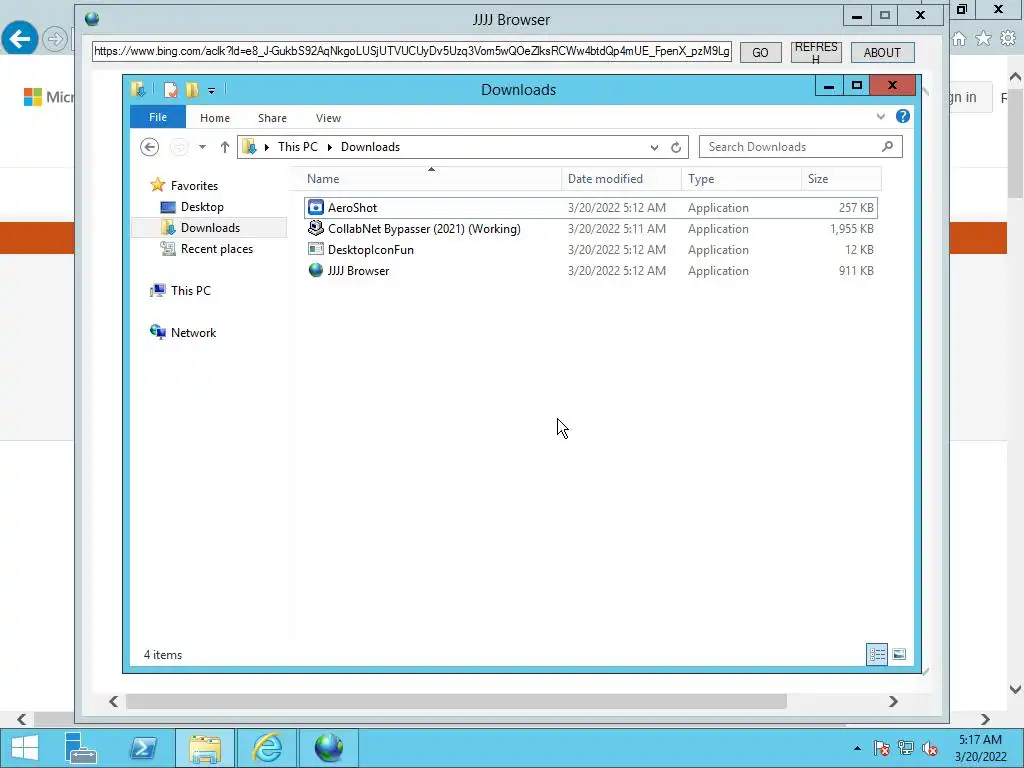Expand the Explorer ribbon chevron
Image resolution: width=1024 pixels, height=768 pixels.
tap(880, 117)
